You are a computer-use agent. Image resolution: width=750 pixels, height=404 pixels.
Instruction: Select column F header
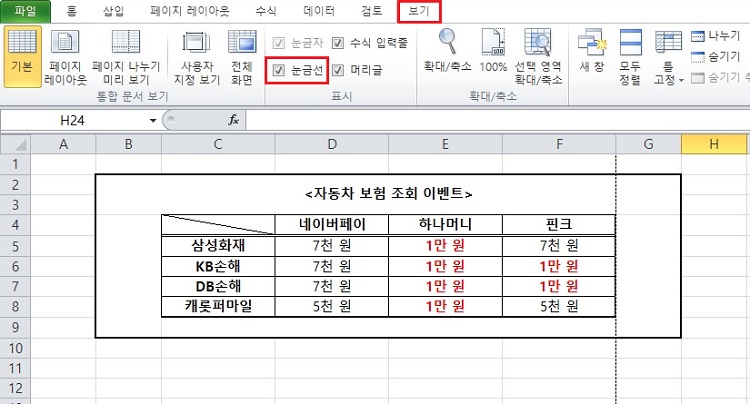(x=559, y=144)
